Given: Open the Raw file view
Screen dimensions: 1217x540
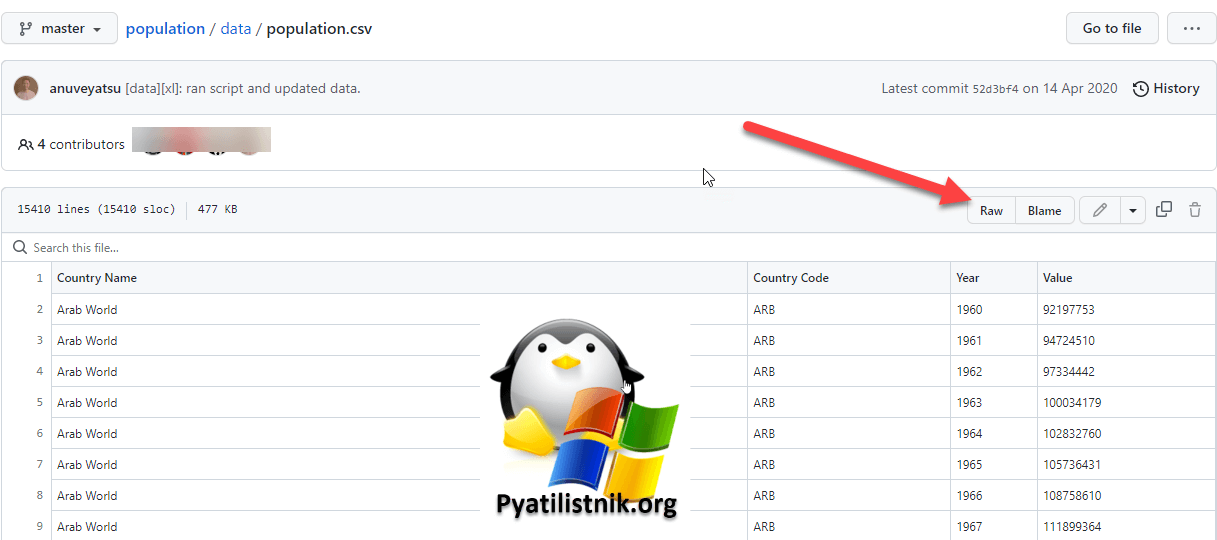Looking at the screenshot, I should coord(991,210).
